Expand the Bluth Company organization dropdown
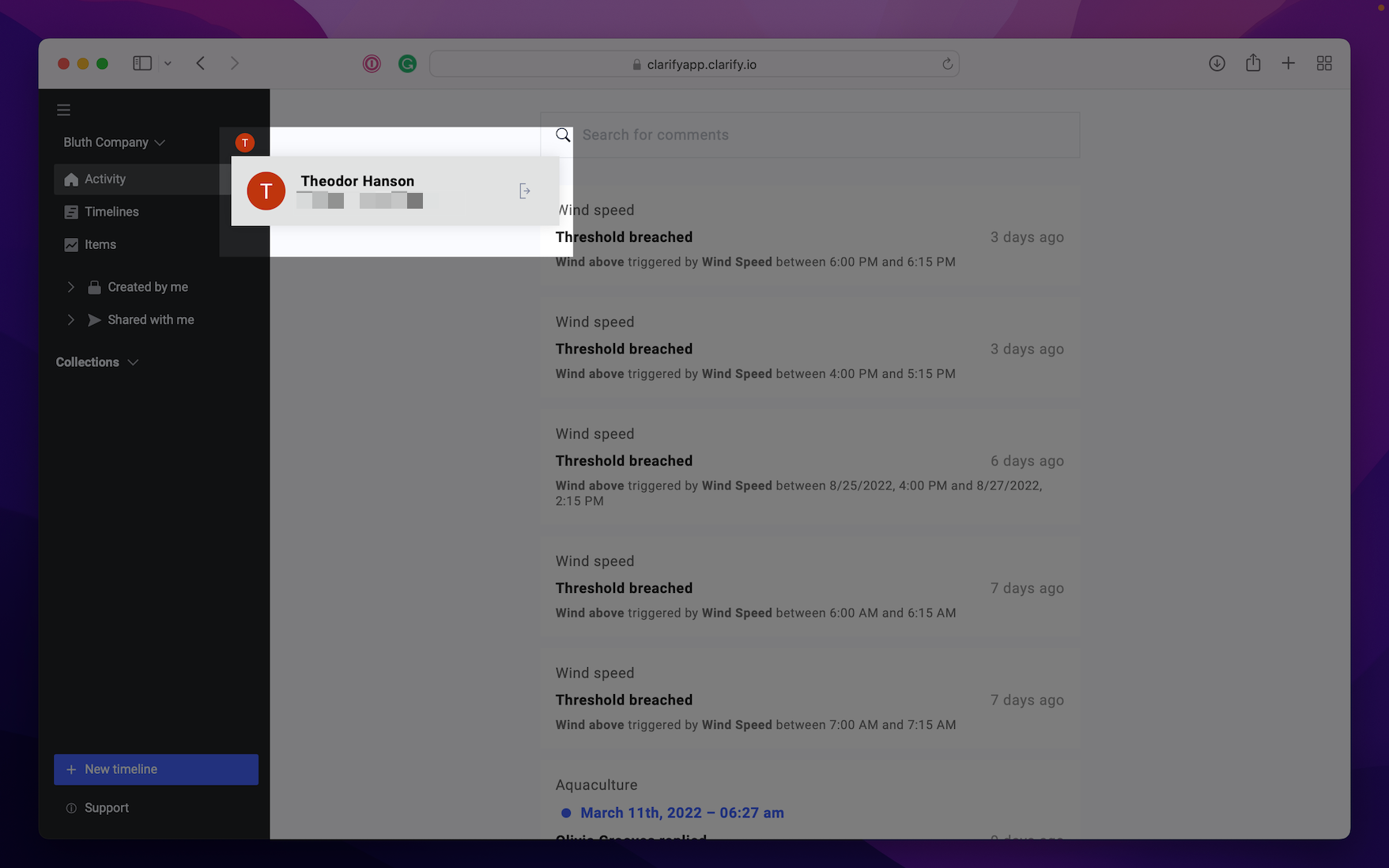 115,142
